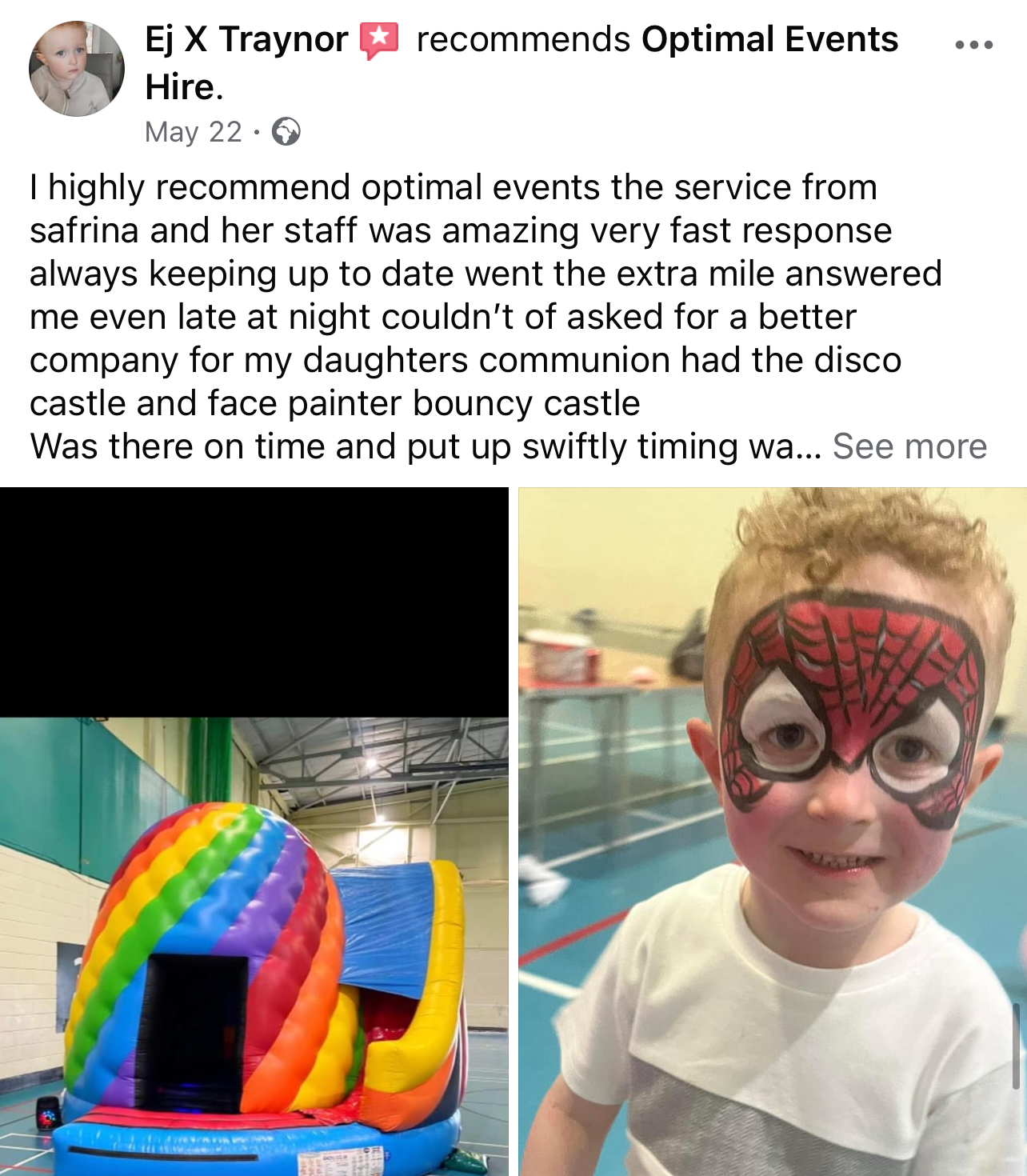Click the word recommends in the header
The height and width of the screenshot is (1176, 1027).
pyautogui.click(x=523, y=39)
